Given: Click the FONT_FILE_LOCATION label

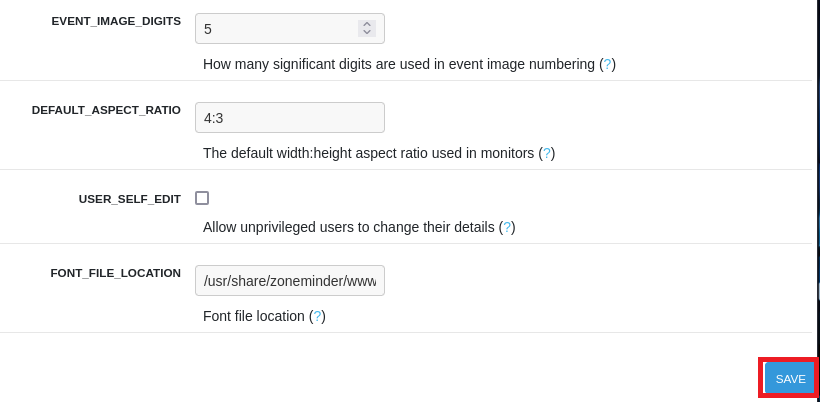Looking at the screenshot, I should tap(116, 273).
